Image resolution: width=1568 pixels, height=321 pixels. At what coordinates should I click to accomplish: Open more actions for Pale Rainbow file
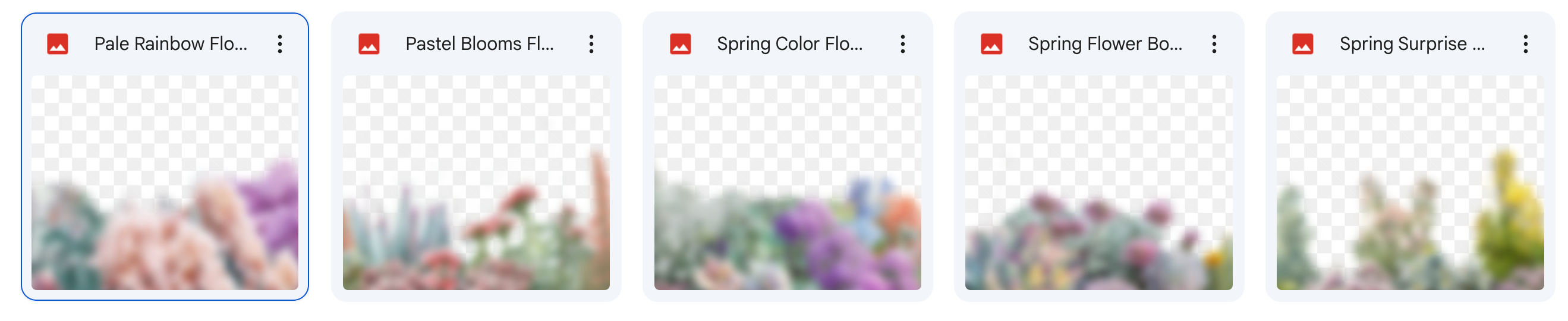tap(280, 44)
